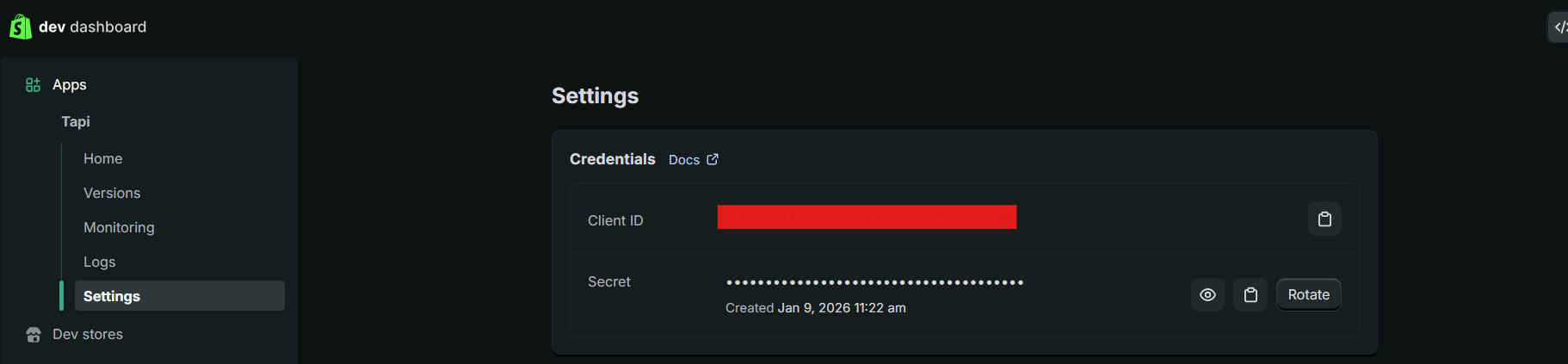The width and height of the screenshot is (1568, 364).
Task: Open the Versions section
Action: tap(112, 193)
